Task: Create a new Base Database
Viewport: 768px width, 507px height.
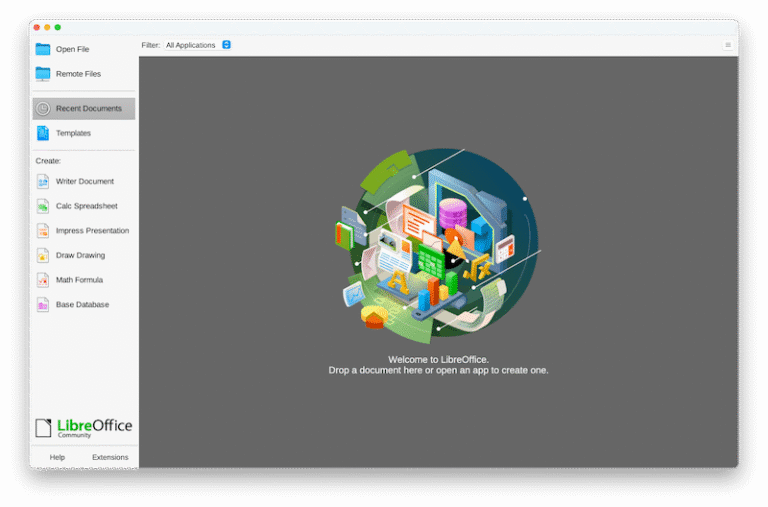Action: [82, 305]
